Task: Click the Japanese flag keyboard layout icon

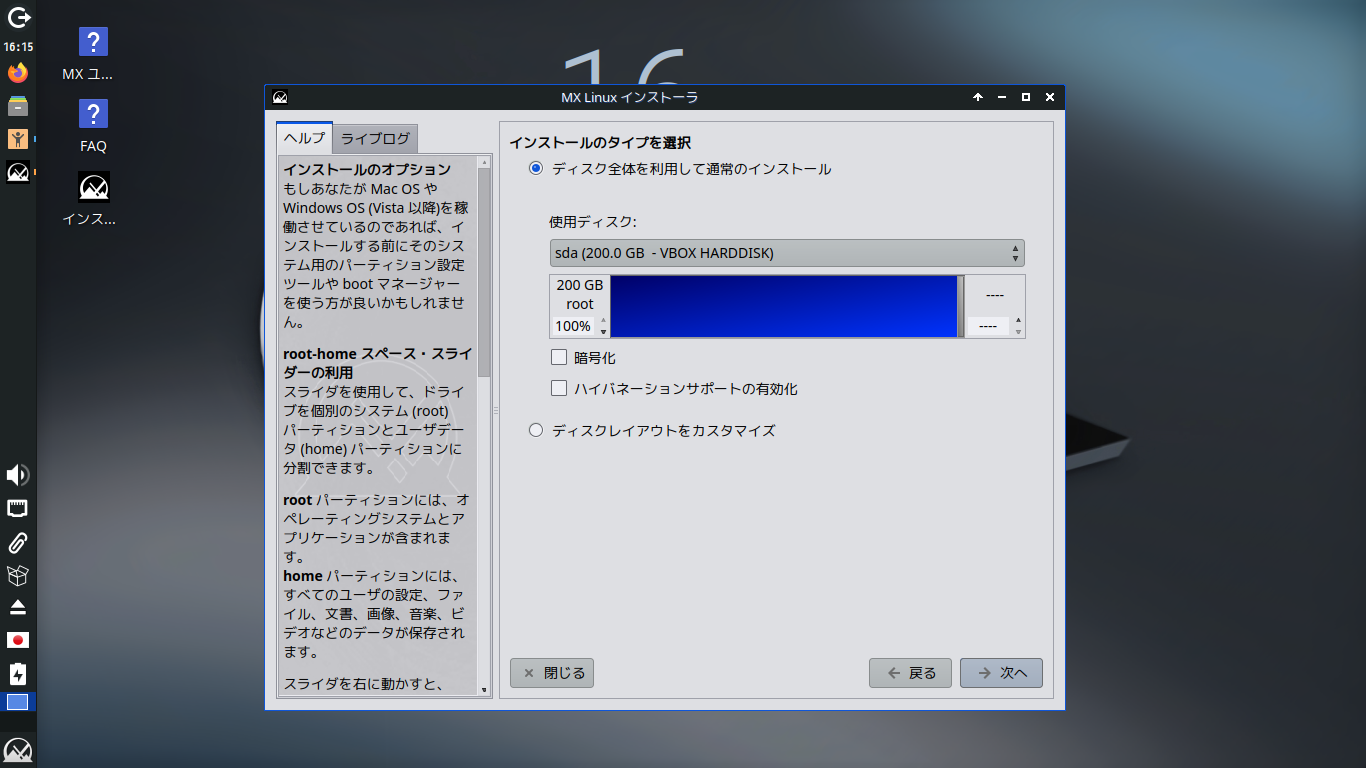Action: click(x=18, y=640)
